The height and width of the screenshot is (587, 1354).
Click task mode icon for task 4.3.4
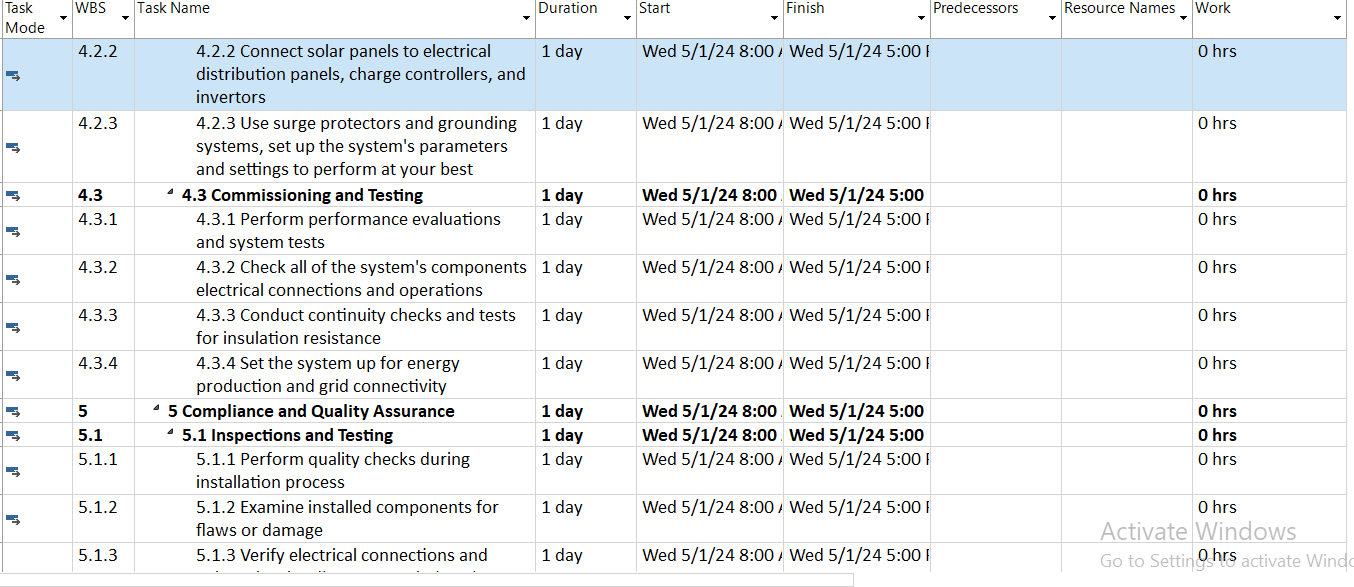pyautogui.click(x=13, y=375)
